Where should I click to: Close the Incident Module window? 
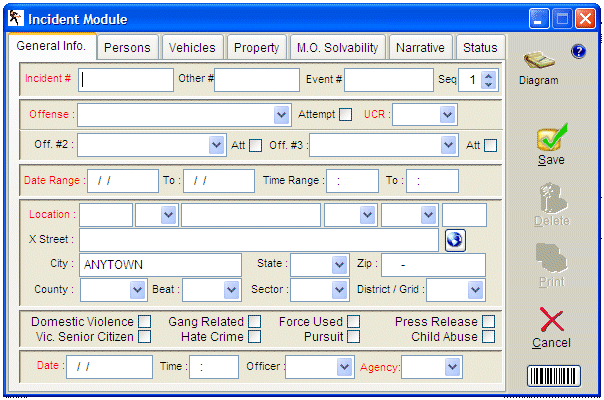pos(586,18)
